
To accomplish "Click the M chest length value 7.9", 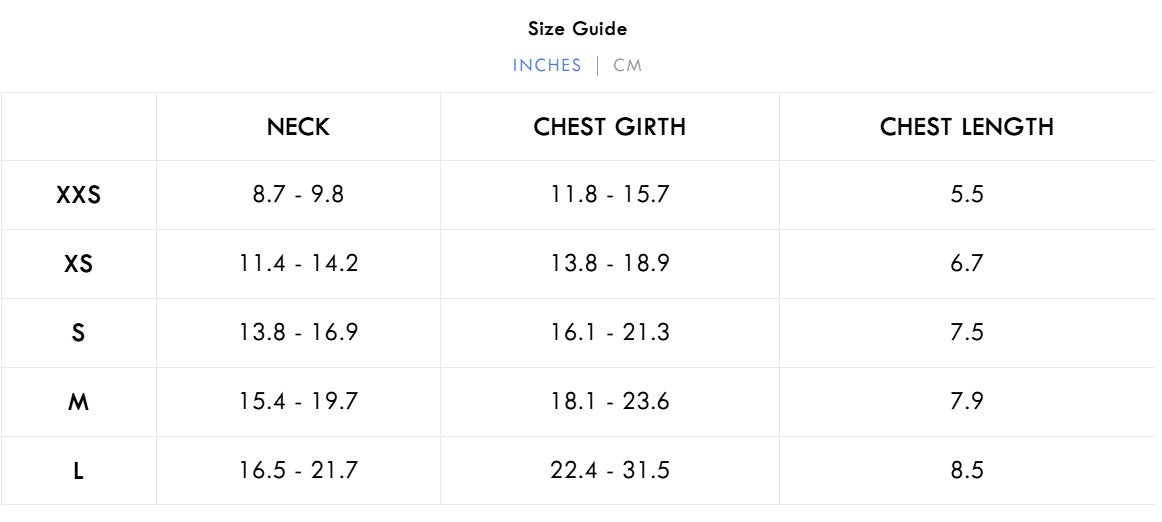I will pyautogui.click(x=968, y=402).
